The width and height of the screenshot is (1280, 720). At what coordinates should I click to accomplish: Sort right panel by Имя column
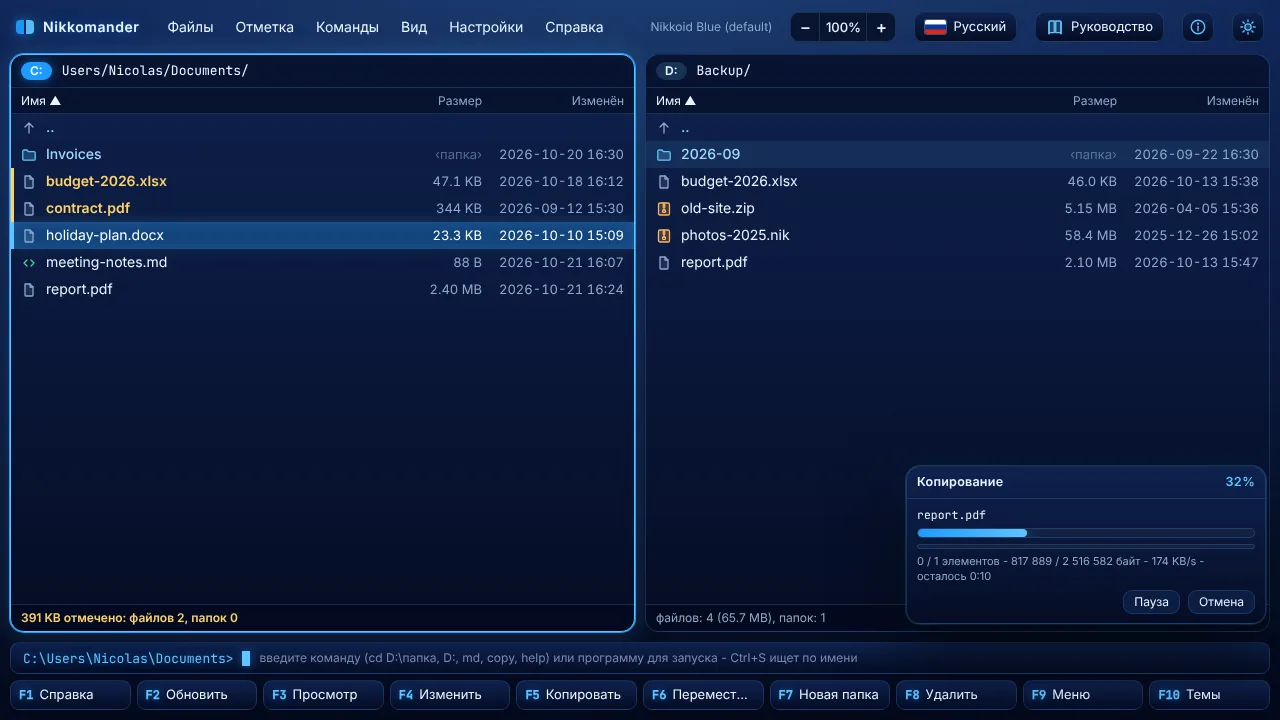pyautogui.click(x=676, y=100)
